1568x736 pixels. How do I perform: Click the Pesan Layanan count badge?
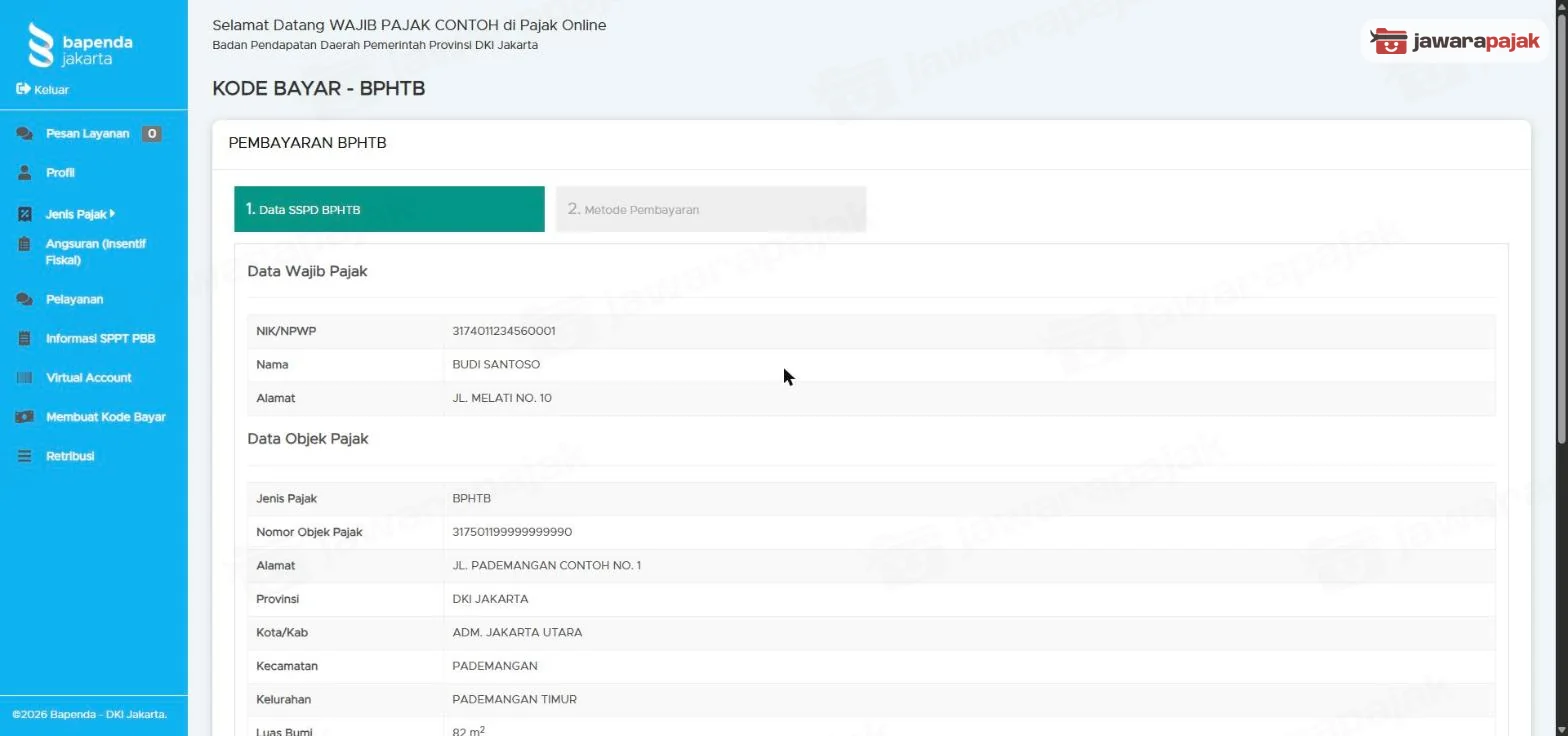[151, 134]
